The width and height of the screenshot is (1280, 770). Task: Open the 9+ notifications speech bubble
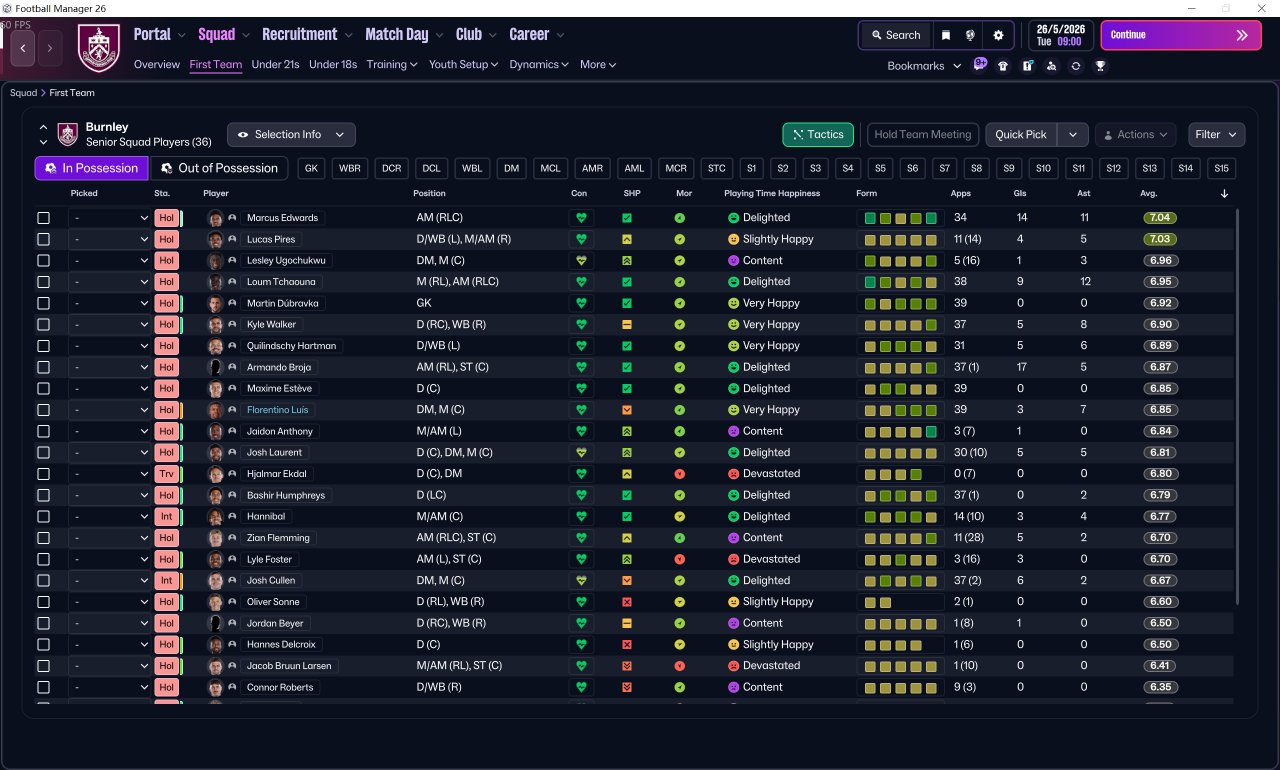pyautogui.click(x=980, y=65)
